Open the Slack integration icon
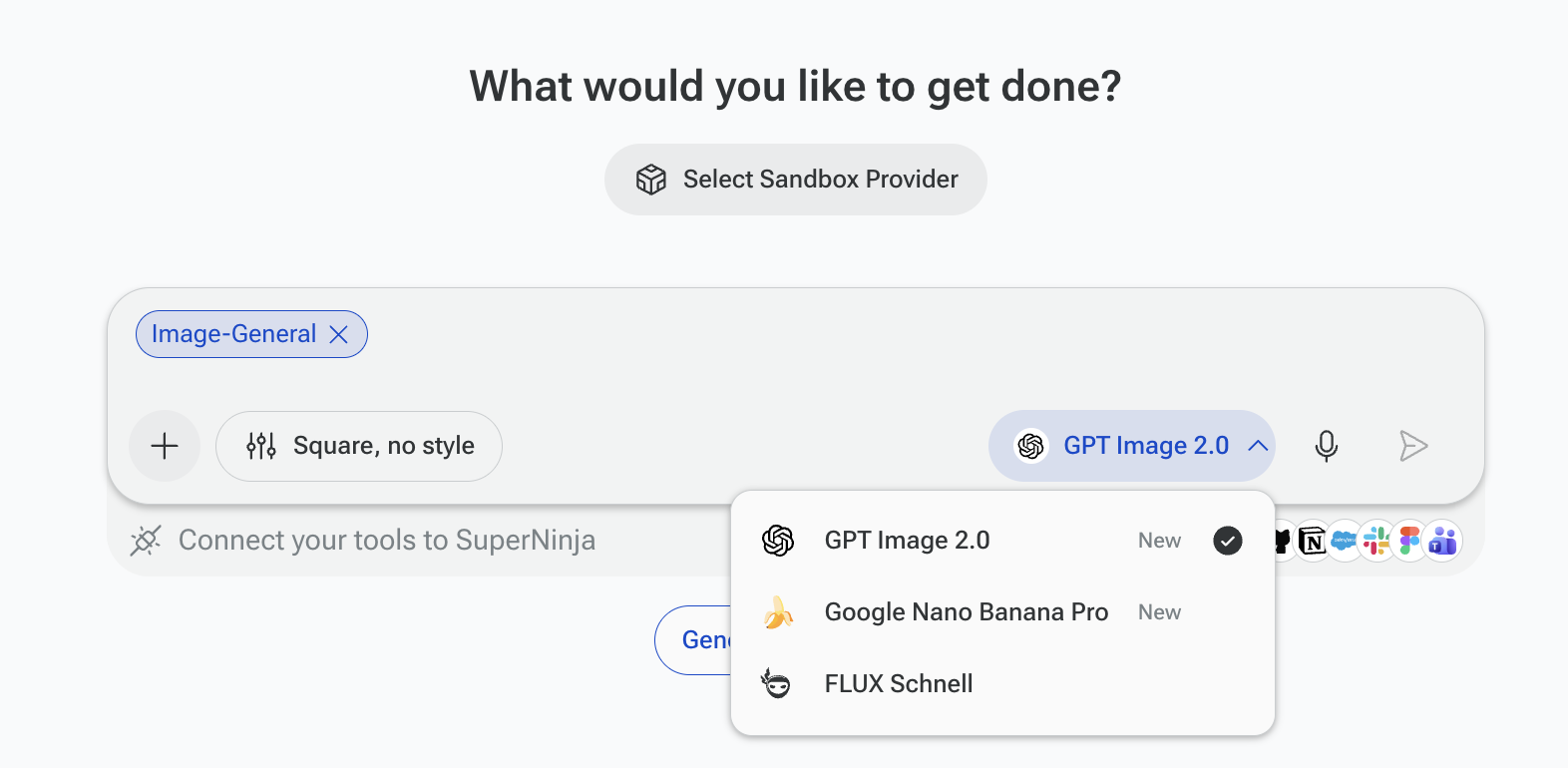The height and width of the screenshot is (768, 1568). point(1376,541)
